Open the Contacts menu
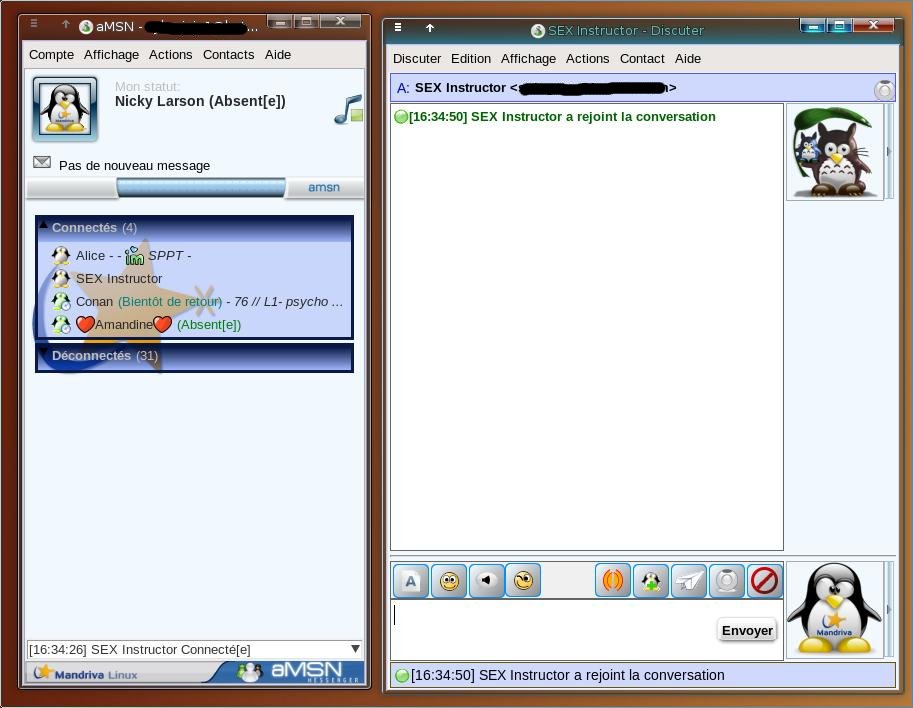The width and height of the screenshot is (913, 708). point(228,55)
